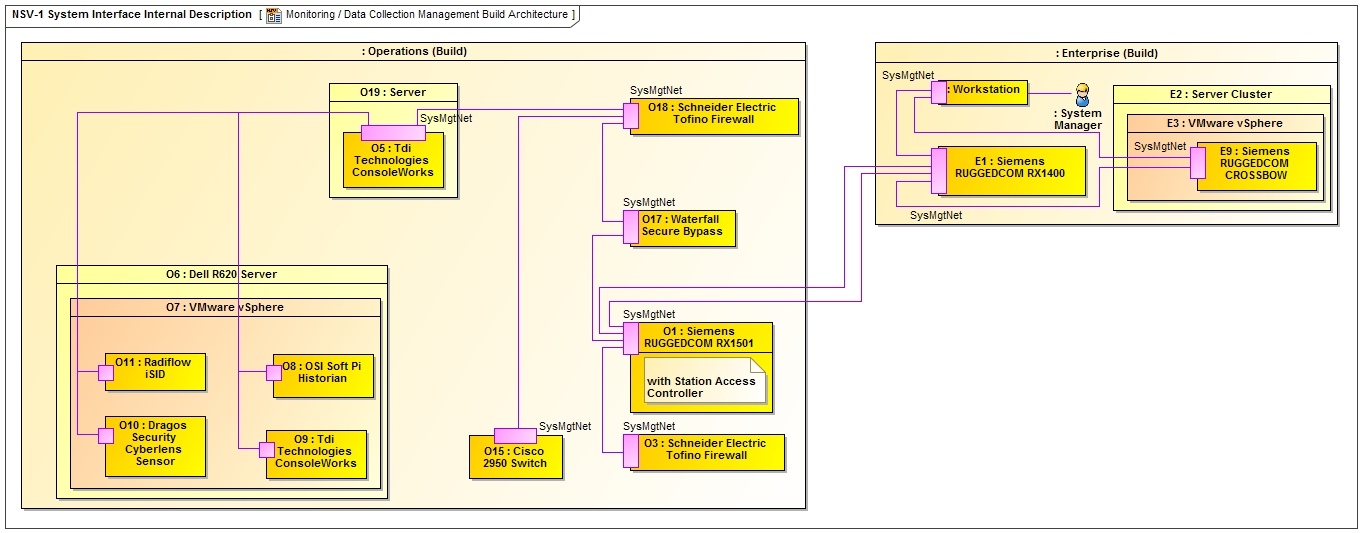
Task: Select the O9 Tdi Technologies ConsoleWorks block
Action: (316, 454)
